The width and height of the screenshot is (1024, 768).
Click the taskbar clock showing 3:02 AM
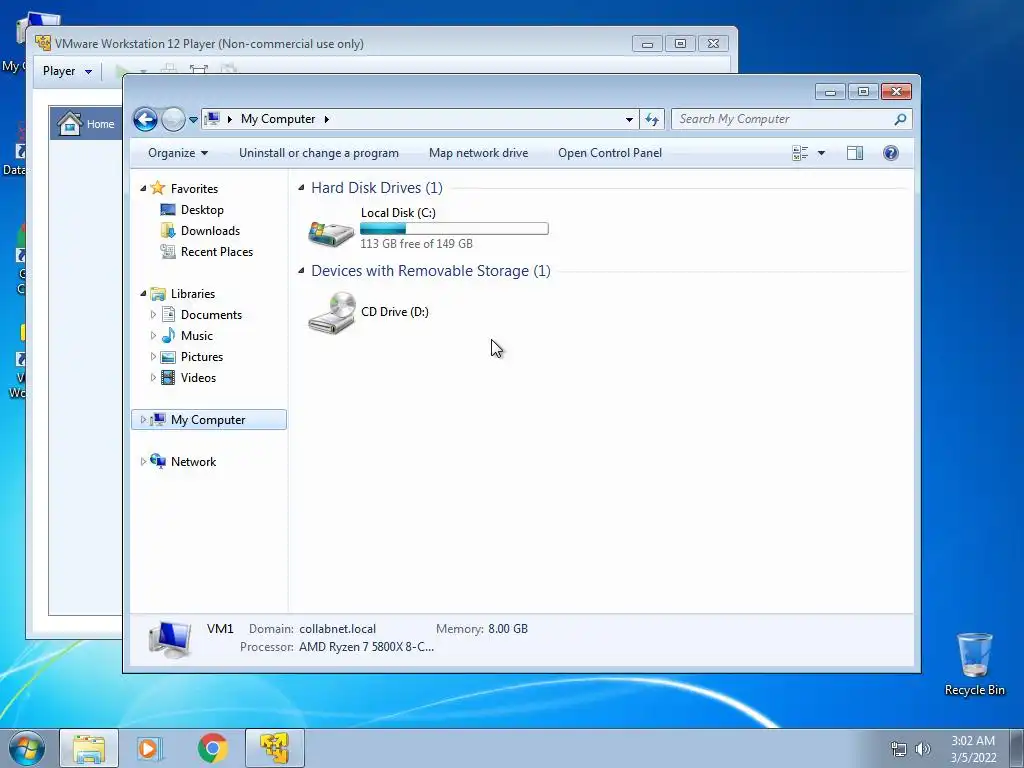click(x=973, y=749)
